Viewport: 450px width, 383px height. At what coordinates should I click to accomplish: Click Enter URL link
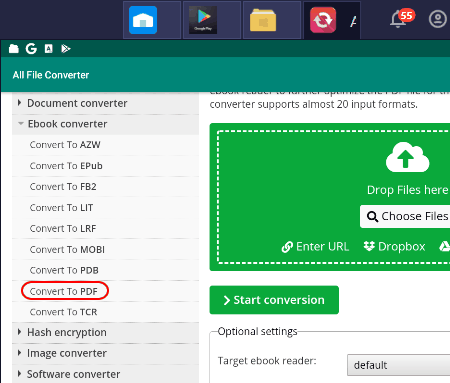click(315, 247)
